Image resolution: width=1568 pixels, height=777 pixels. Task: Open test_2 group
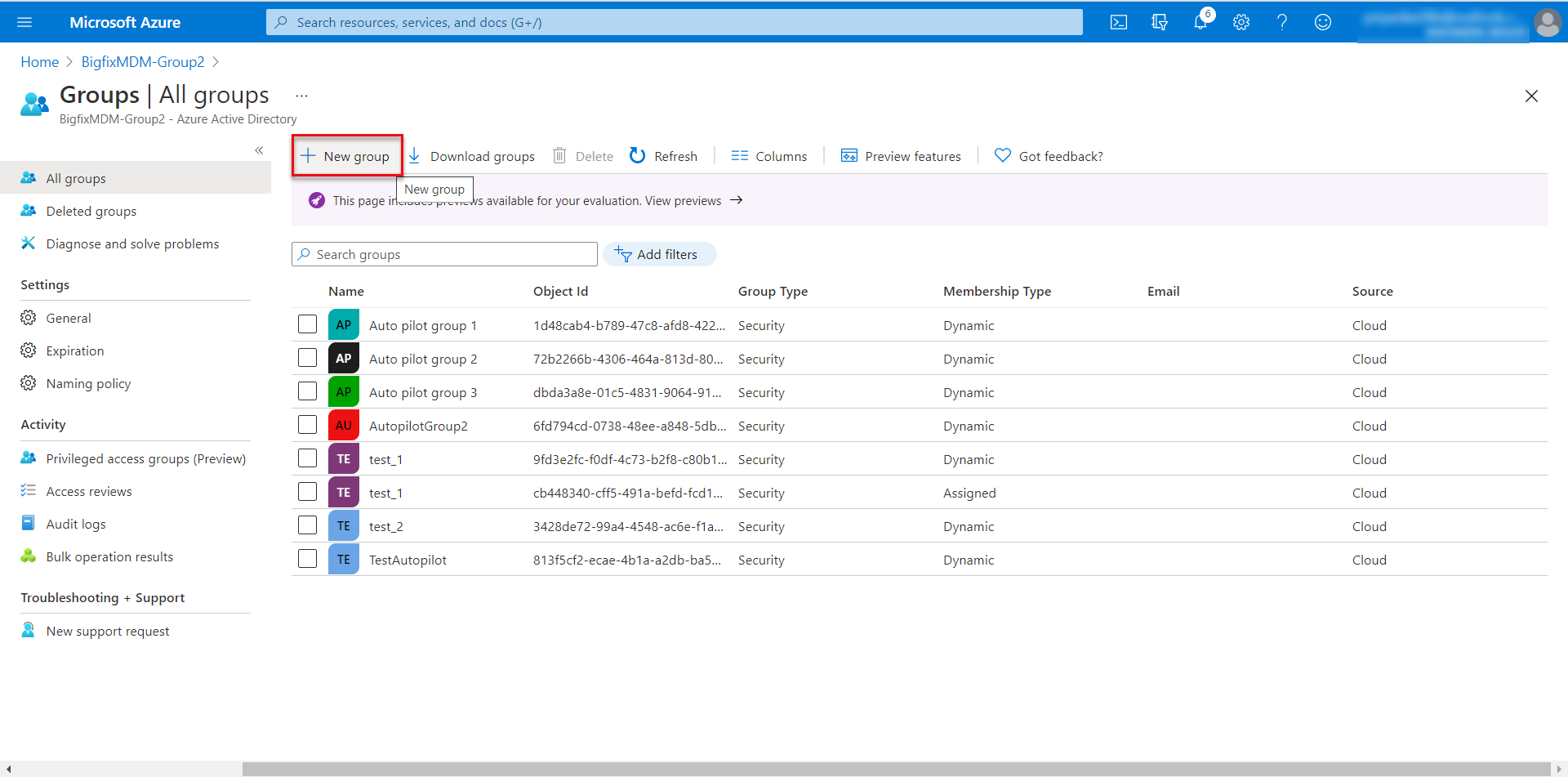386,526
